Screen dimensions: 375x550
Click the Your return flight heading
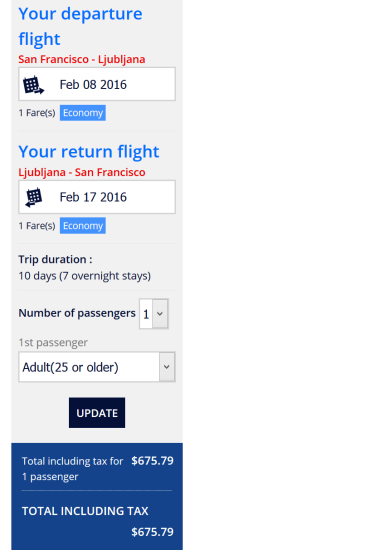[89, 152]
